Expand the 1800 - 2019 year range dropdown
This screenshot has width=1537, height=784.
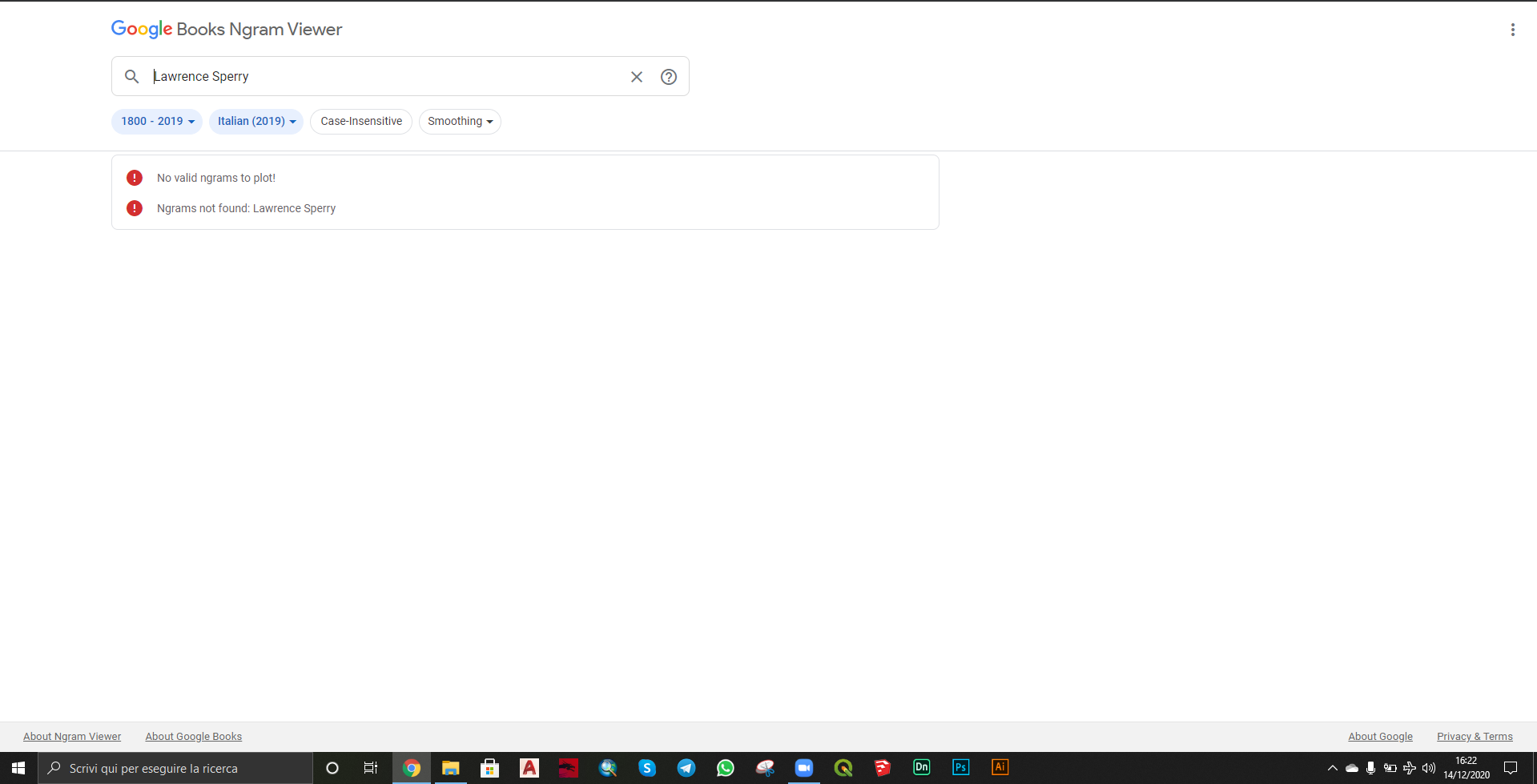pyautogui.click(x=157, y=122)
